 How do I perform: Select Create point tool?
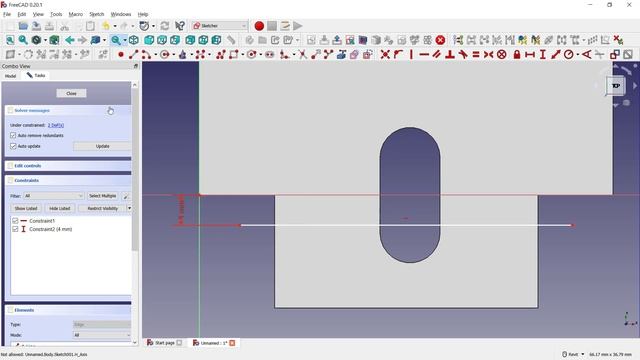click(121, 54)
